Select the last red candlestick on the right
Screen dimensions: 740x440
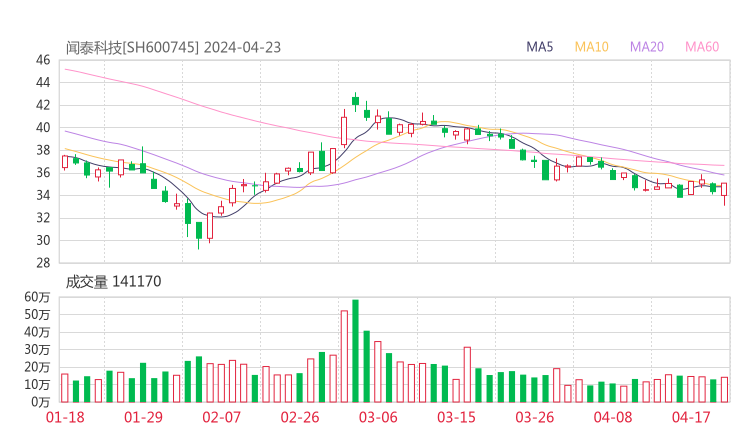[724, 188]
